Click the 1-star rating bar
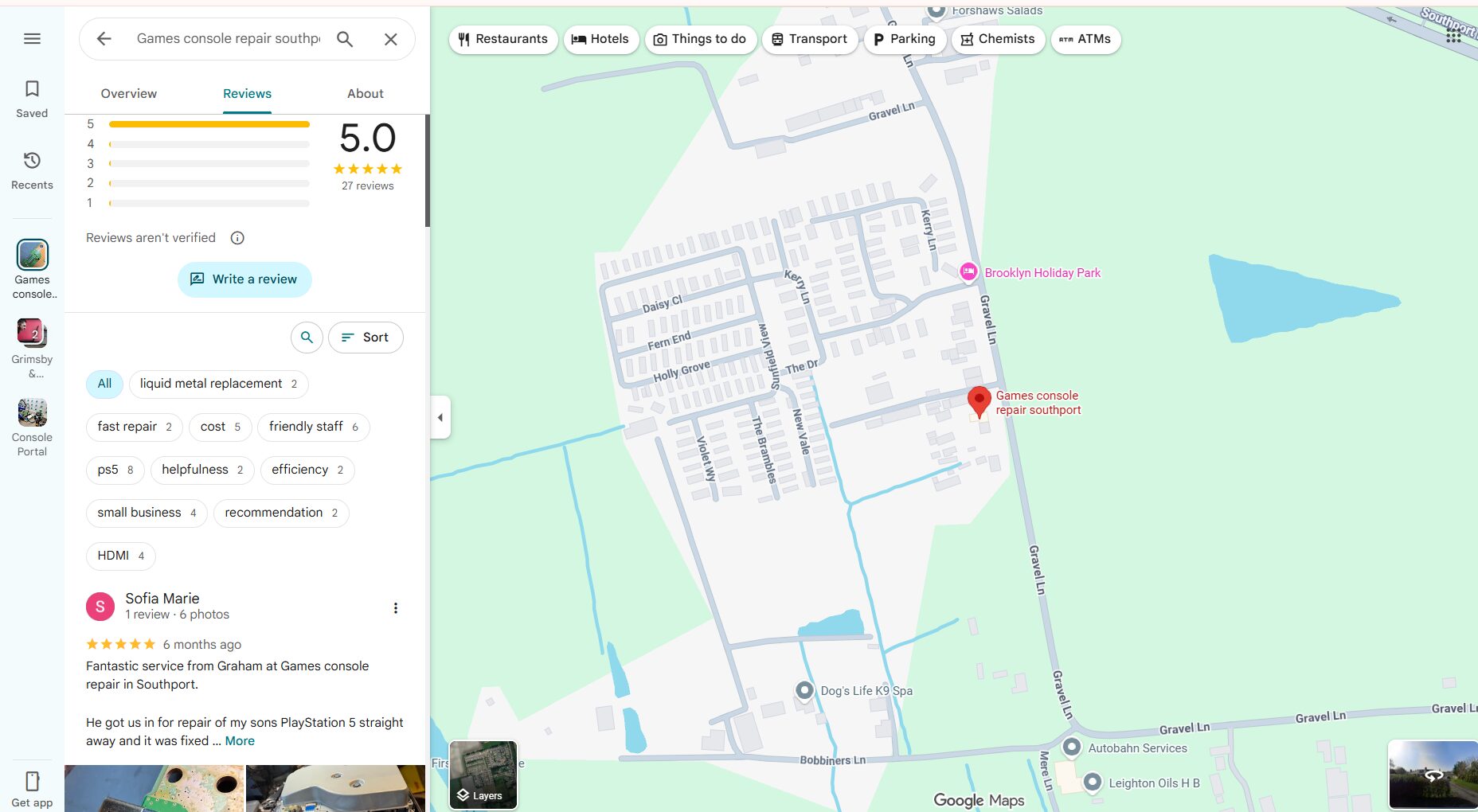The height and width of the screenshot is (812, 1478). click(209, 203)
